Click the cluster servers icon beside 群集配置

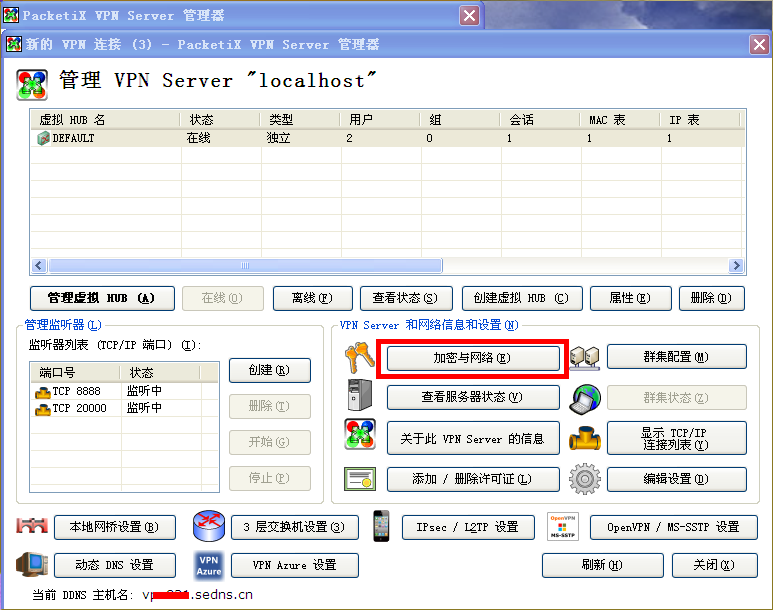[585, 358]
